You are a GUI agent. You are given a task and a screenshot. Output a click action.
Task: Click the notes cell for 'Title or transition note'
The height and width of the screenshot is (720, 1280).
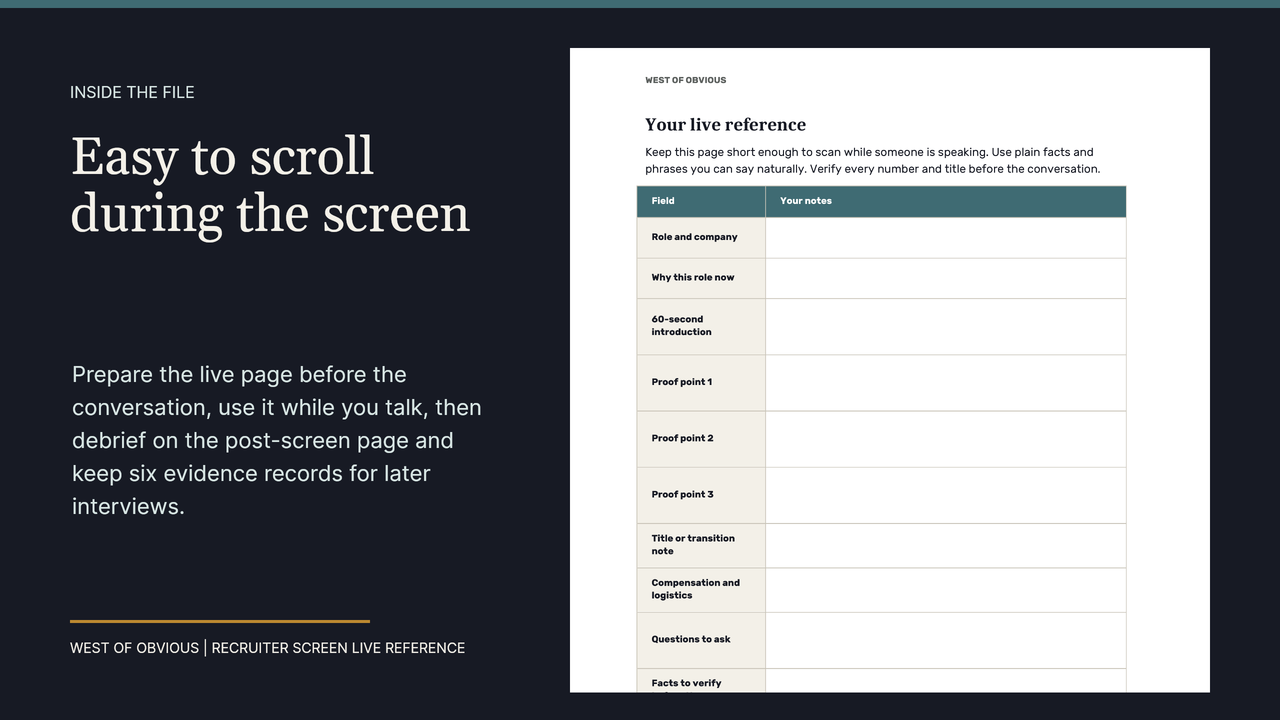[946, 546]
